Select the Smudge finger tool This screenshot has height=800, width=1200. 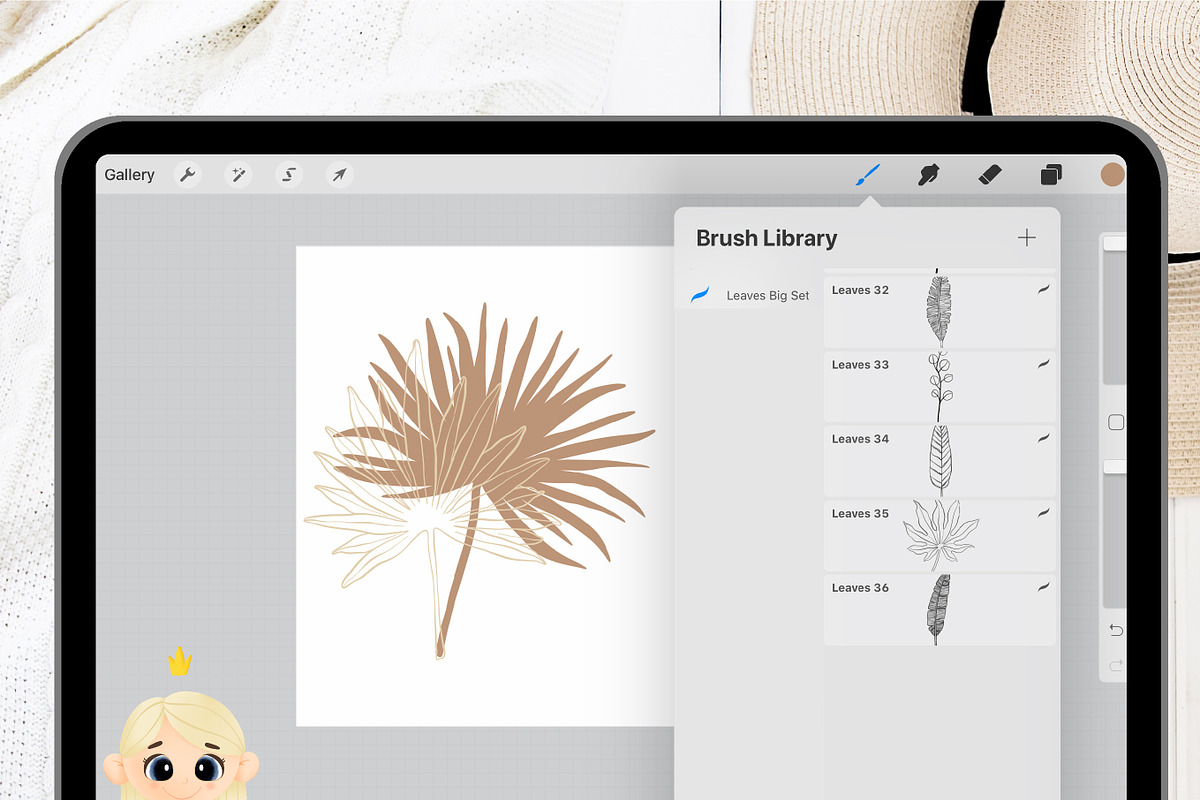click(928, 176)
